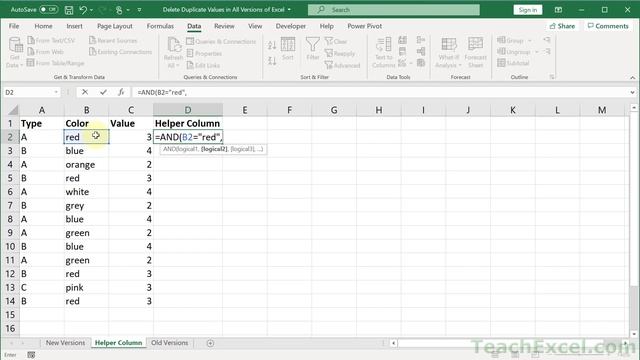Viewport: 640px width, 360px height.
Task: Click the Relationships icon
Action: (421, 51)
